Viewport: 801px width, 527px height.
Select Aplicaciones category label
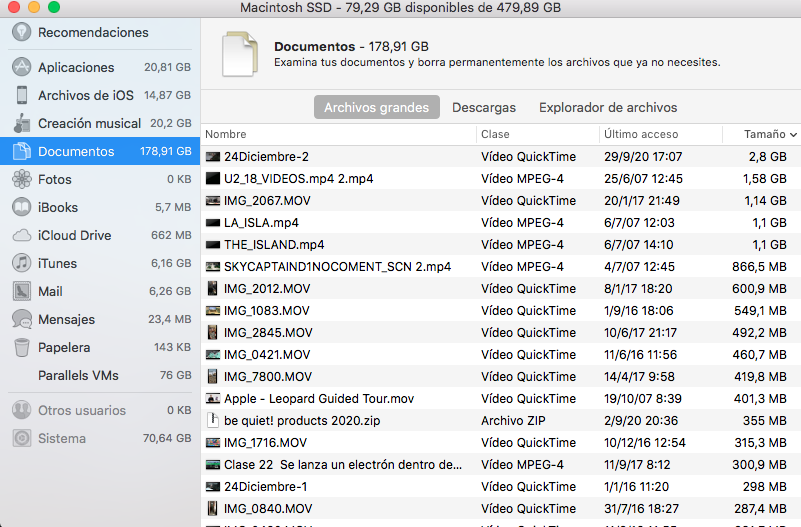76,67
